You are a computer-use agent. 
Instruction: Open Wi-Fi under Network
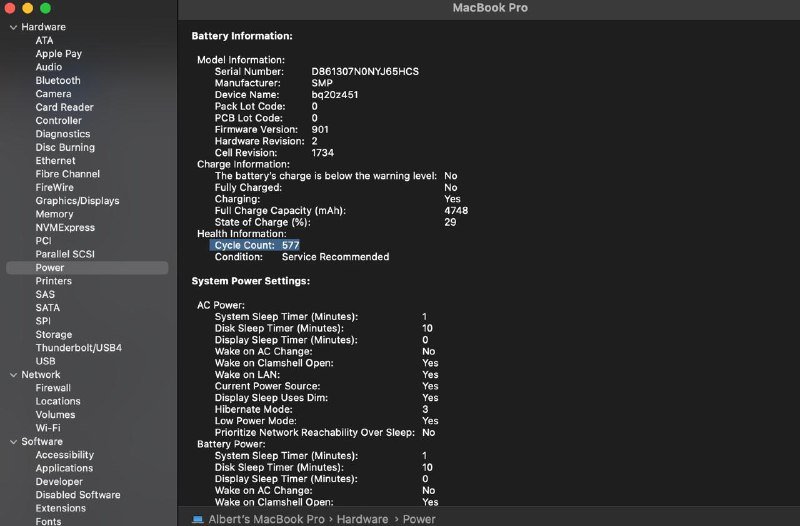coord(48,428)
